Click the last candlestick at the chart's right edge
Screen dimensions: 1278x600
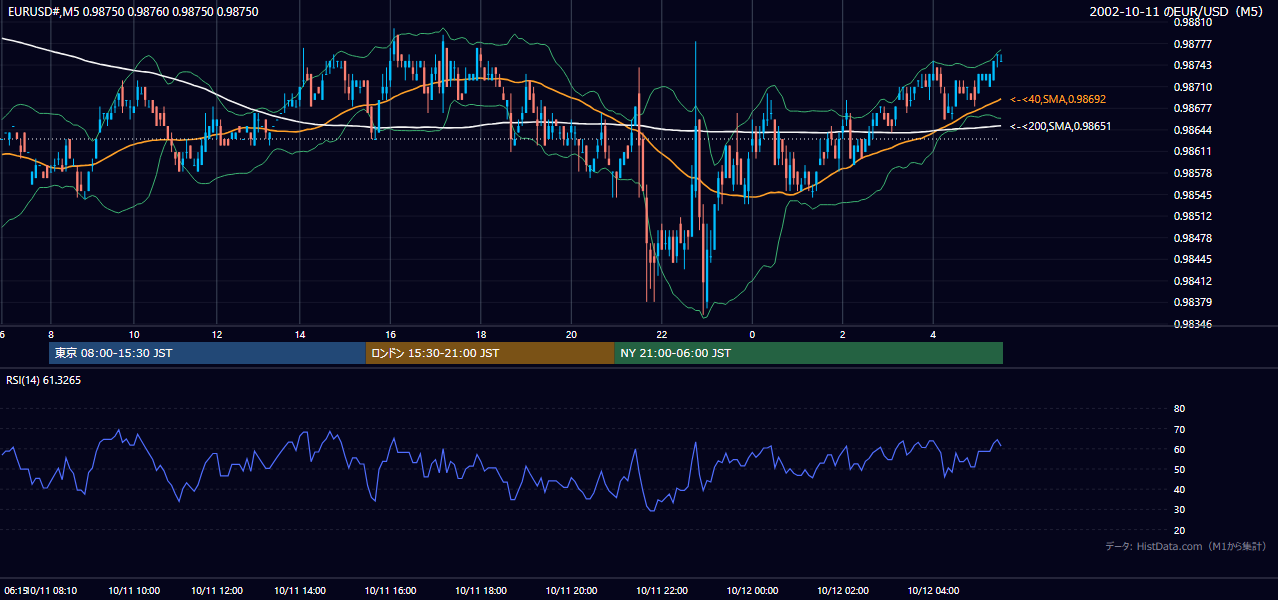(x=1001, y=58)
